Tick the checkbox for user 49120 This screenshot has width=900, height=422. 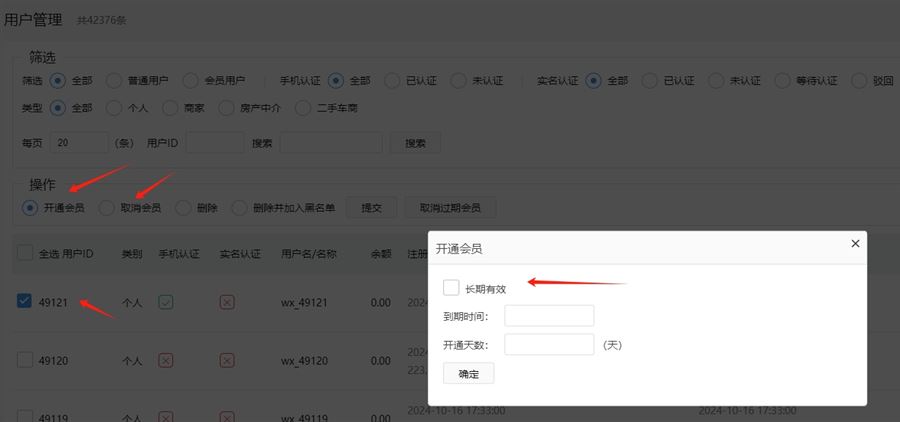click(x=25, y=360)
